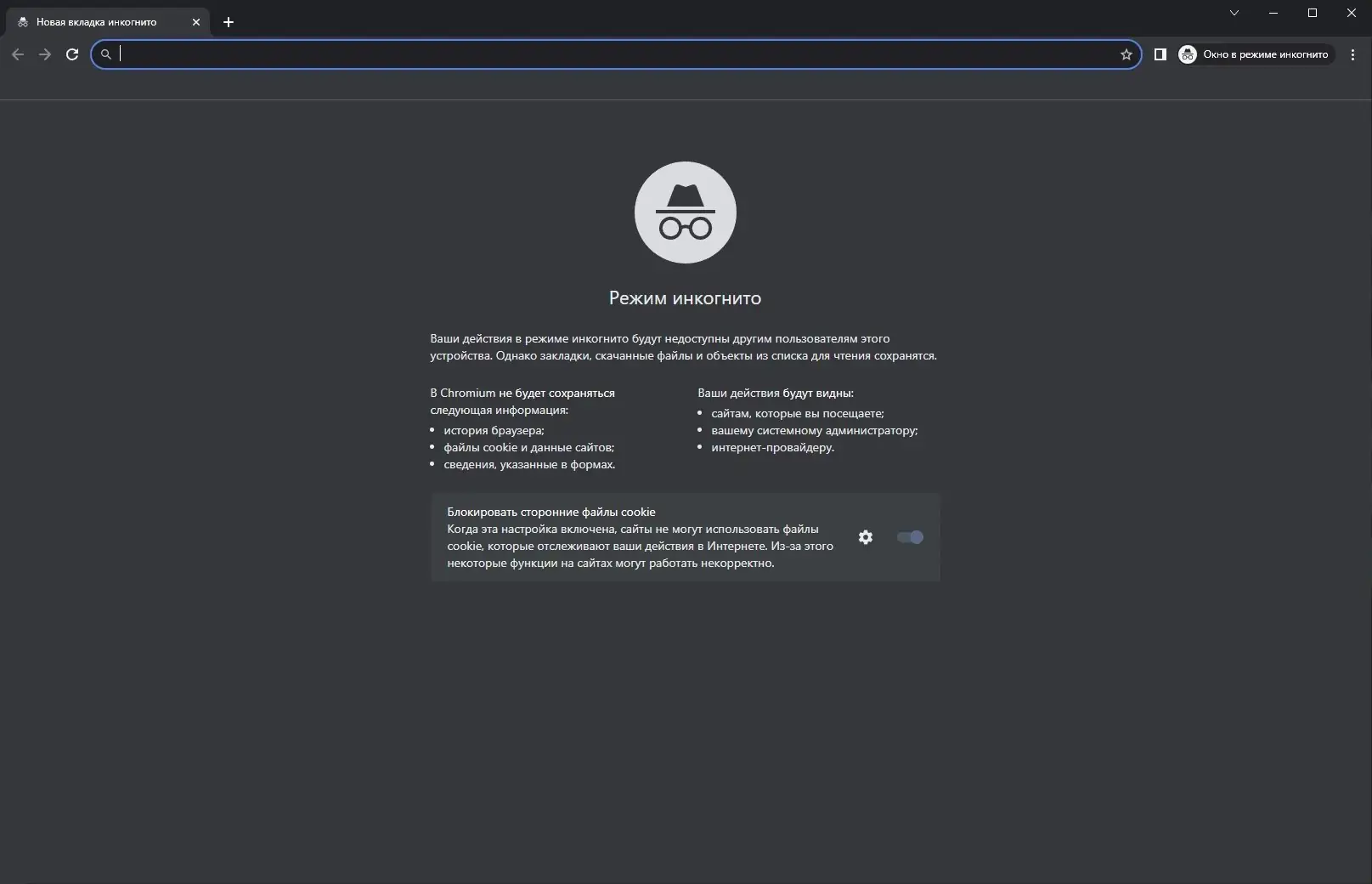Maximize the Chromium window
This screenshot has width=1372, height=884.
(x=1313, y=13)
